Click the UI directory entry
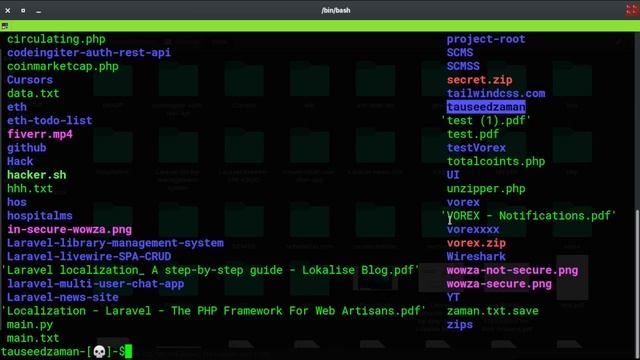640x360 pixels. [x=453, y=175]
